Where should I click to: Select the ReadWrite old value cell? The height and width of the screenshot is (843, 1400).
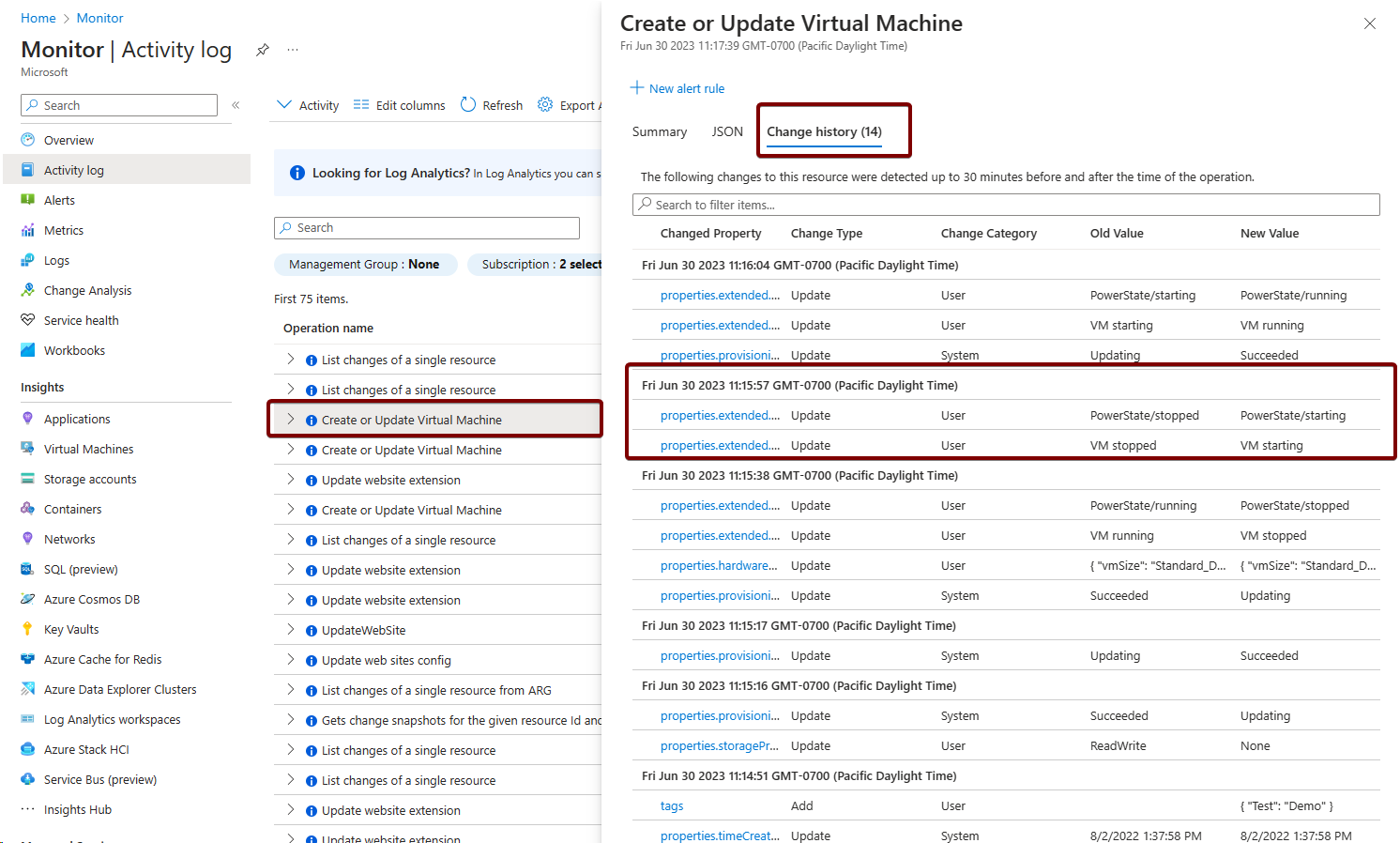1118,745
